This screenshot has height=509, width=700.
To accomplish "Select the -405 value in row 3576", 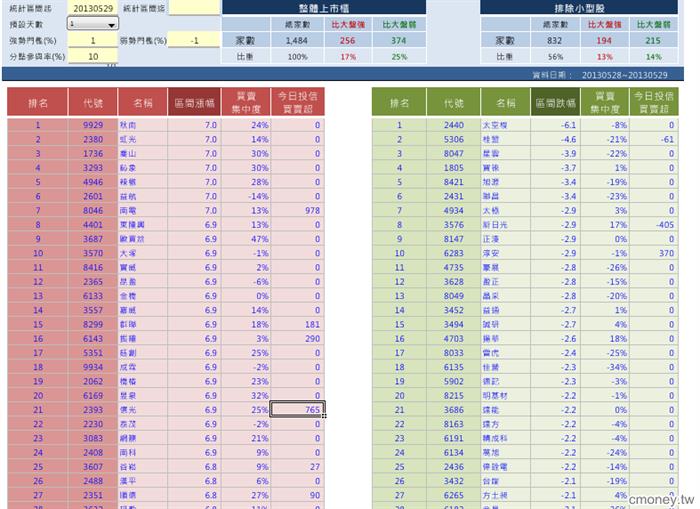I will (654, 225).
